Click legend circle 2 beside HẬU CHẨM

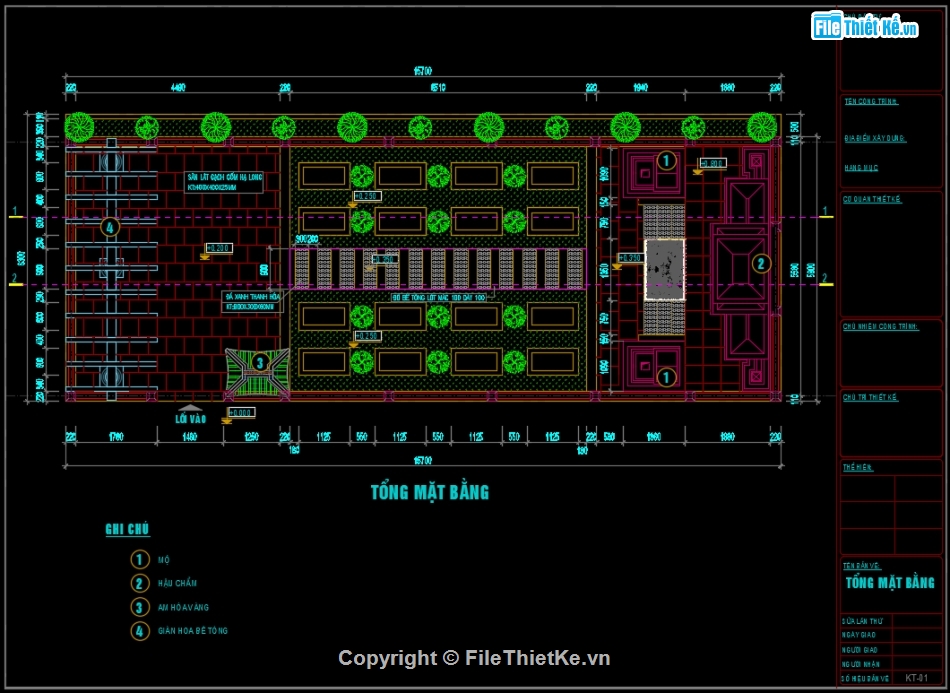(141, 584)
